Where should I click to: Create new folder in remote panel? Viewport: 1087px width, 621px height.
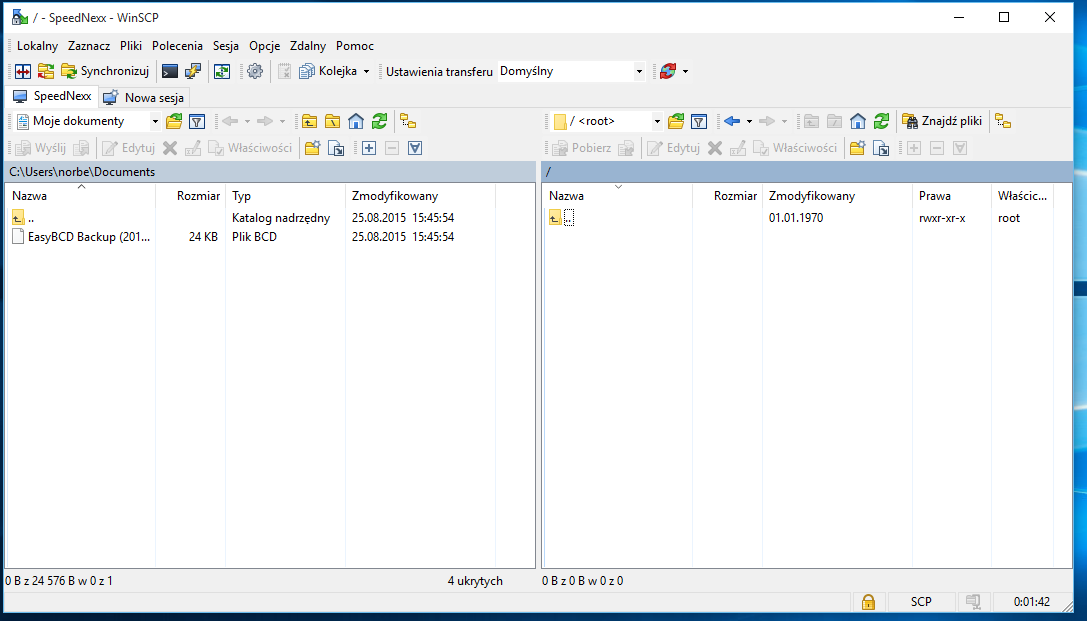tap(858, 148)
